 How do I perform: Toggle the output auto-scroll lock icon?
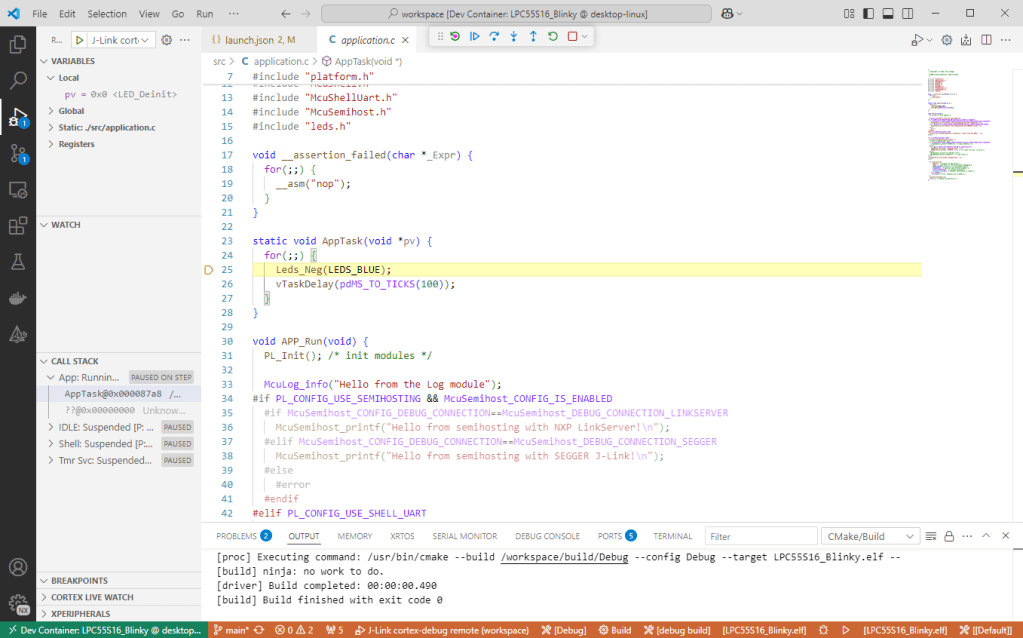948,535
